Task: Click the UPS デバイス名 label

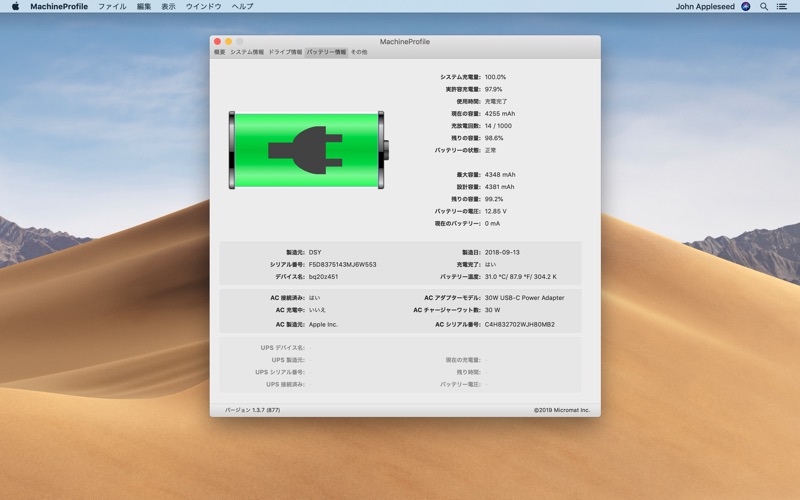Action: [x=283, y=348]
